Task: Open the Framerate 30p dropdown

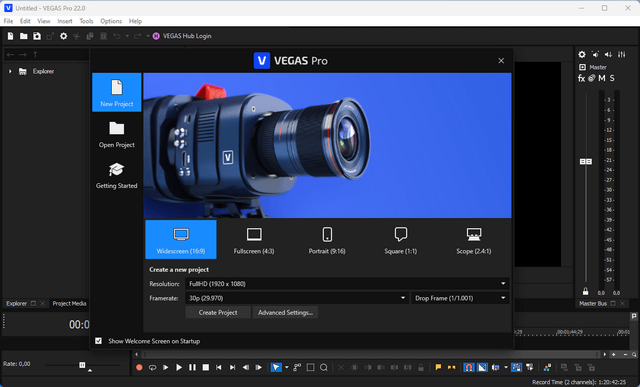Action: (x=296, y=298)
